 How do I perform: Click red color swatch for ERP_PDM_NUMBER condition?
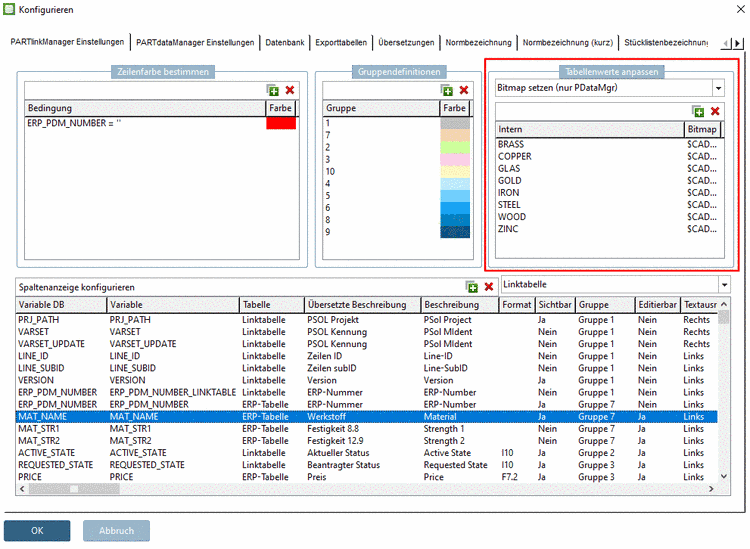(x=281, y=123)
